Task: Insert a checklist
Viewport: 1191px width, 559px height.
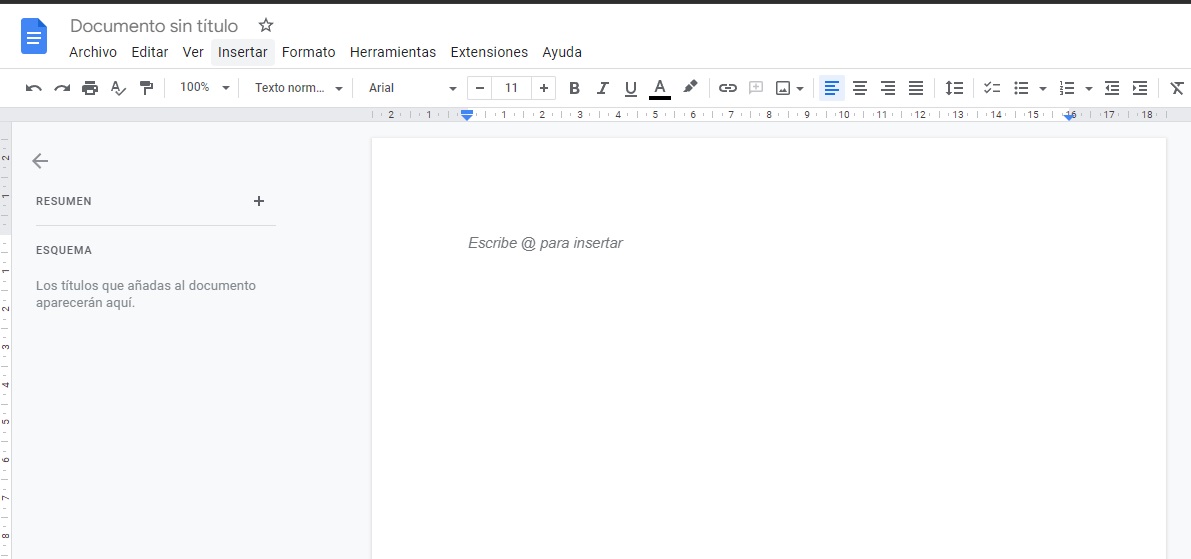Action: [992, 88]
